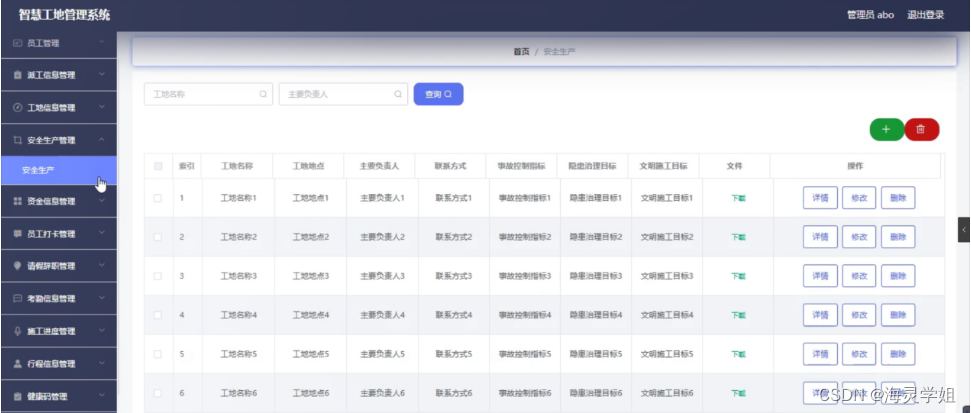Click 修改 for row 工地名称4
The width and height of the screenshot is (971, 413).
859,315
